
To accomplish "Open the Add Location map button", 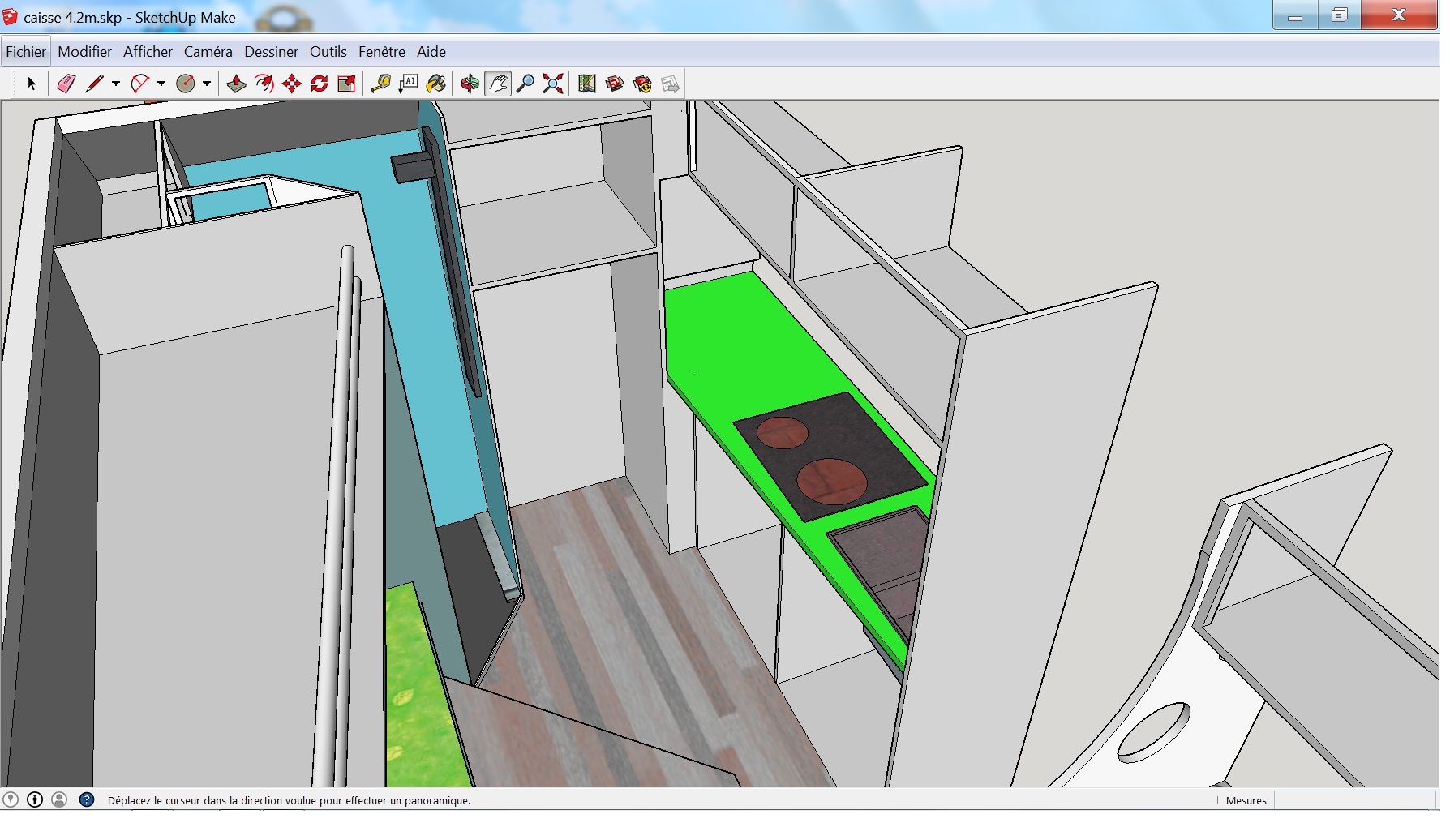I will [587, 84].
